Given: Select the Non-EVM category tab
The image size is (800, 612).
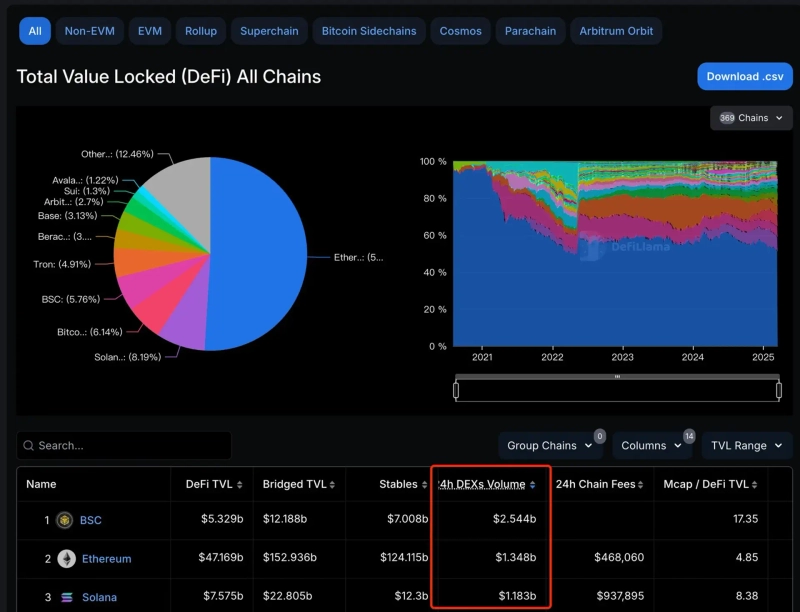Looking at the screenshot, I should tap(89, 31).
